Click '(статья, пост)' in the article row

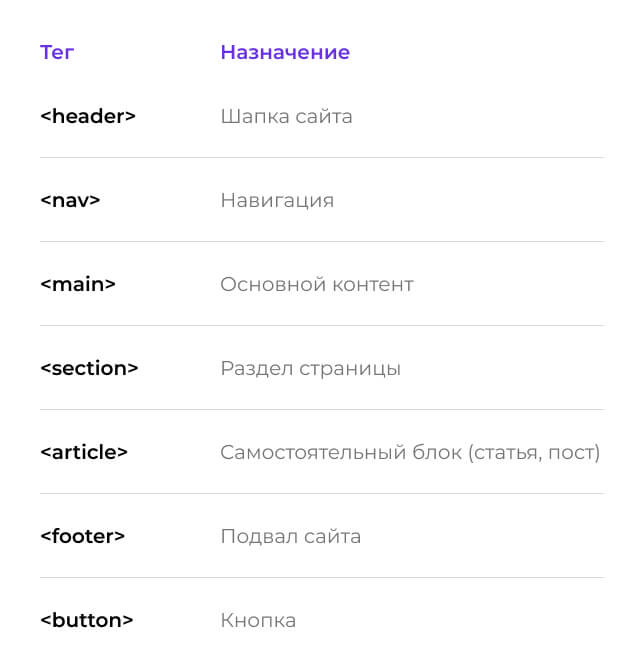pyautogui.click(x=534, y=453)
